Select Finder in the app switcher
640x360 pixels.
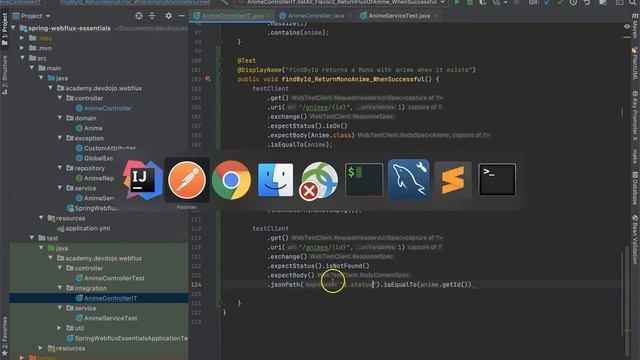276,180
